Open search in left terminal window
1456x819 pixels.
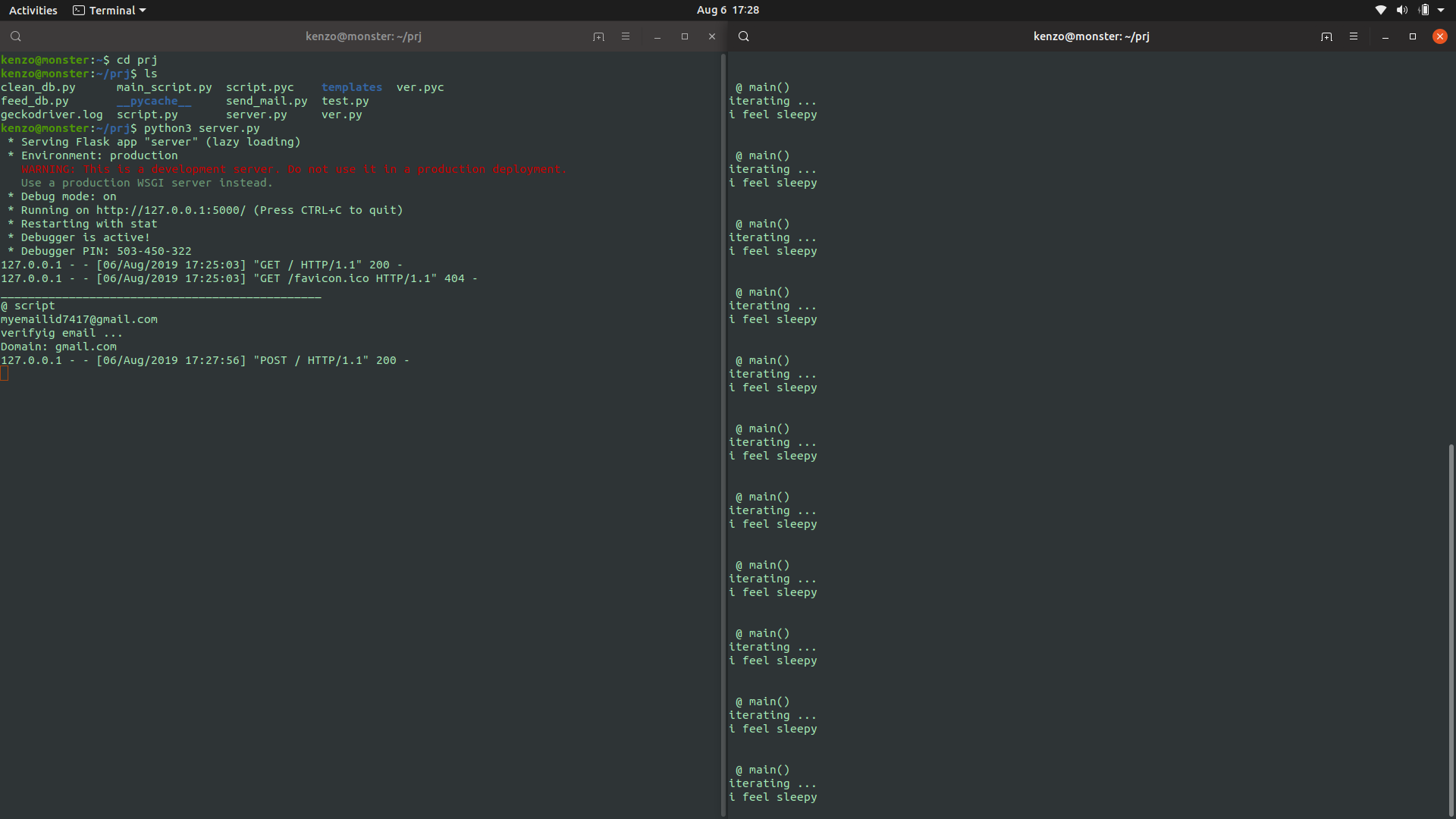15,36
